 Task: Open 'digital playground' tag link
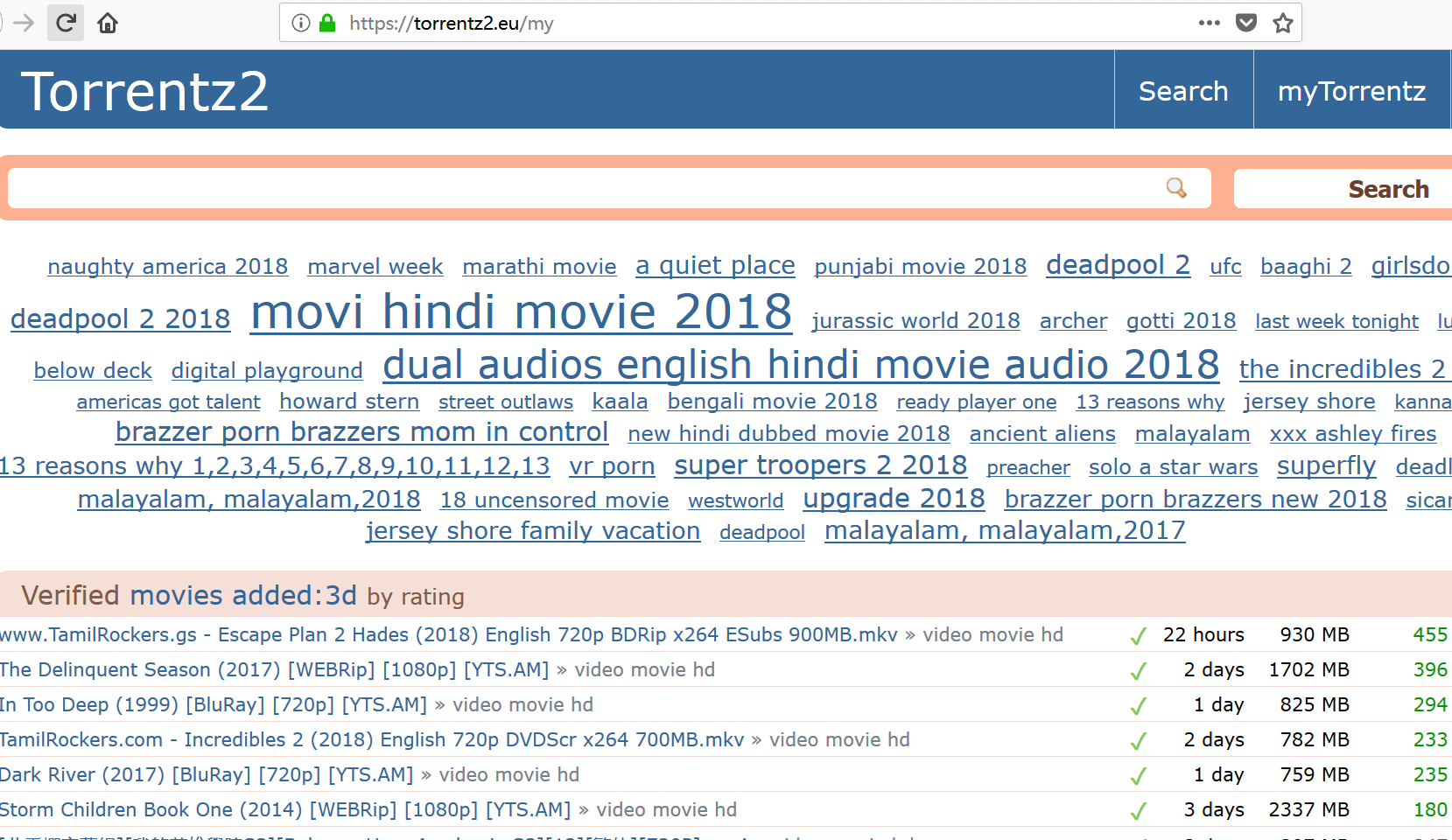click(267, 370)
